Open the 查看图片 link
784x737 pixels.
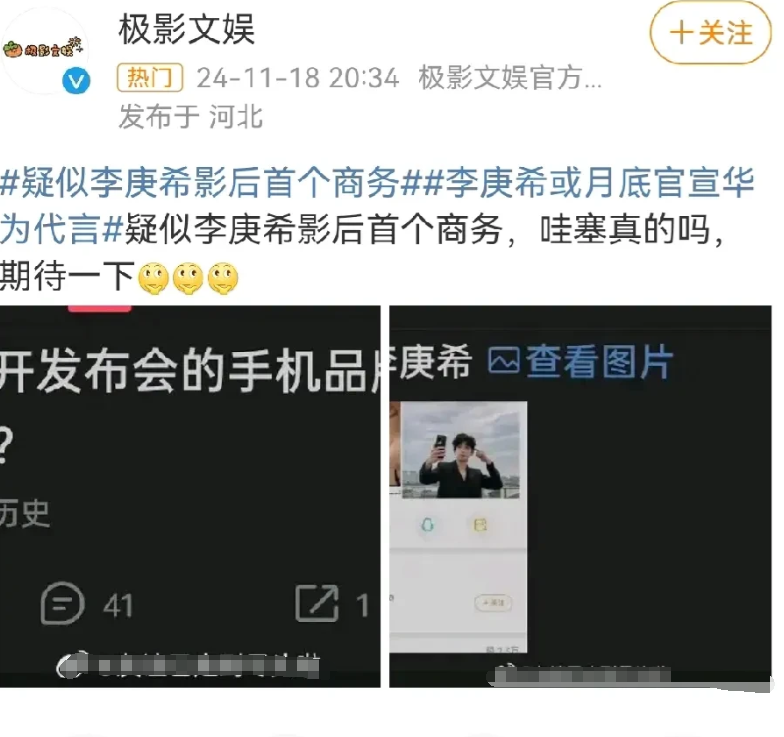[598, 362]
